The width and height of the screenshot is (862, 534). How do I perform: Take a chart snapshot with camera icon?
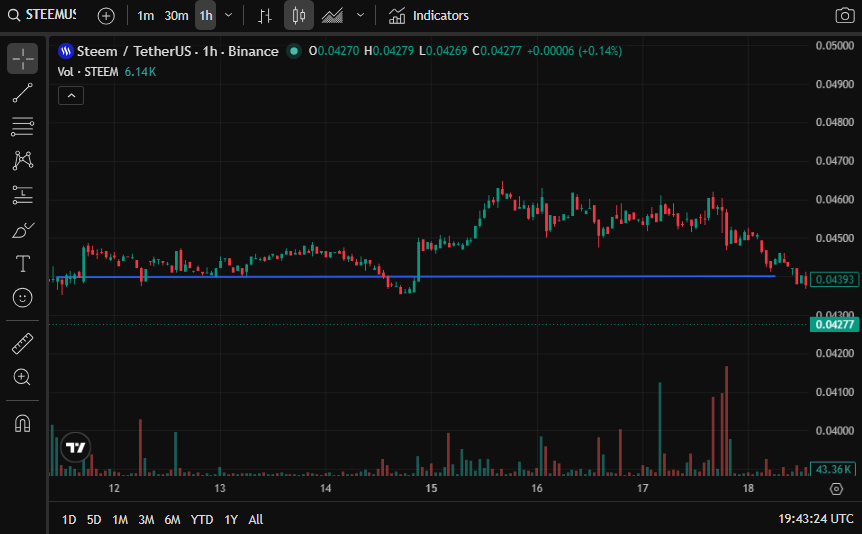[844, 15]
